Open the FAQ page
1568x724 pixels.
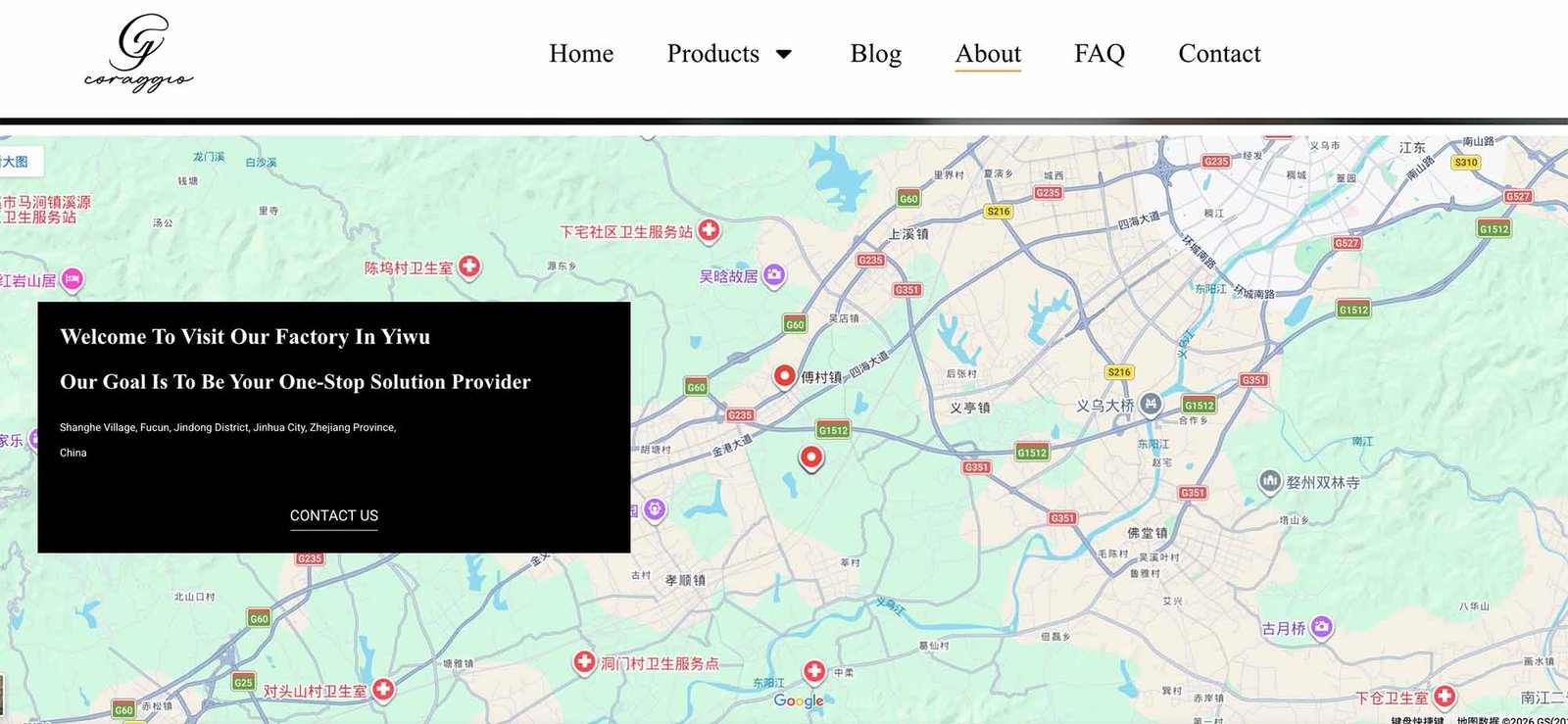coord(1099,54)
